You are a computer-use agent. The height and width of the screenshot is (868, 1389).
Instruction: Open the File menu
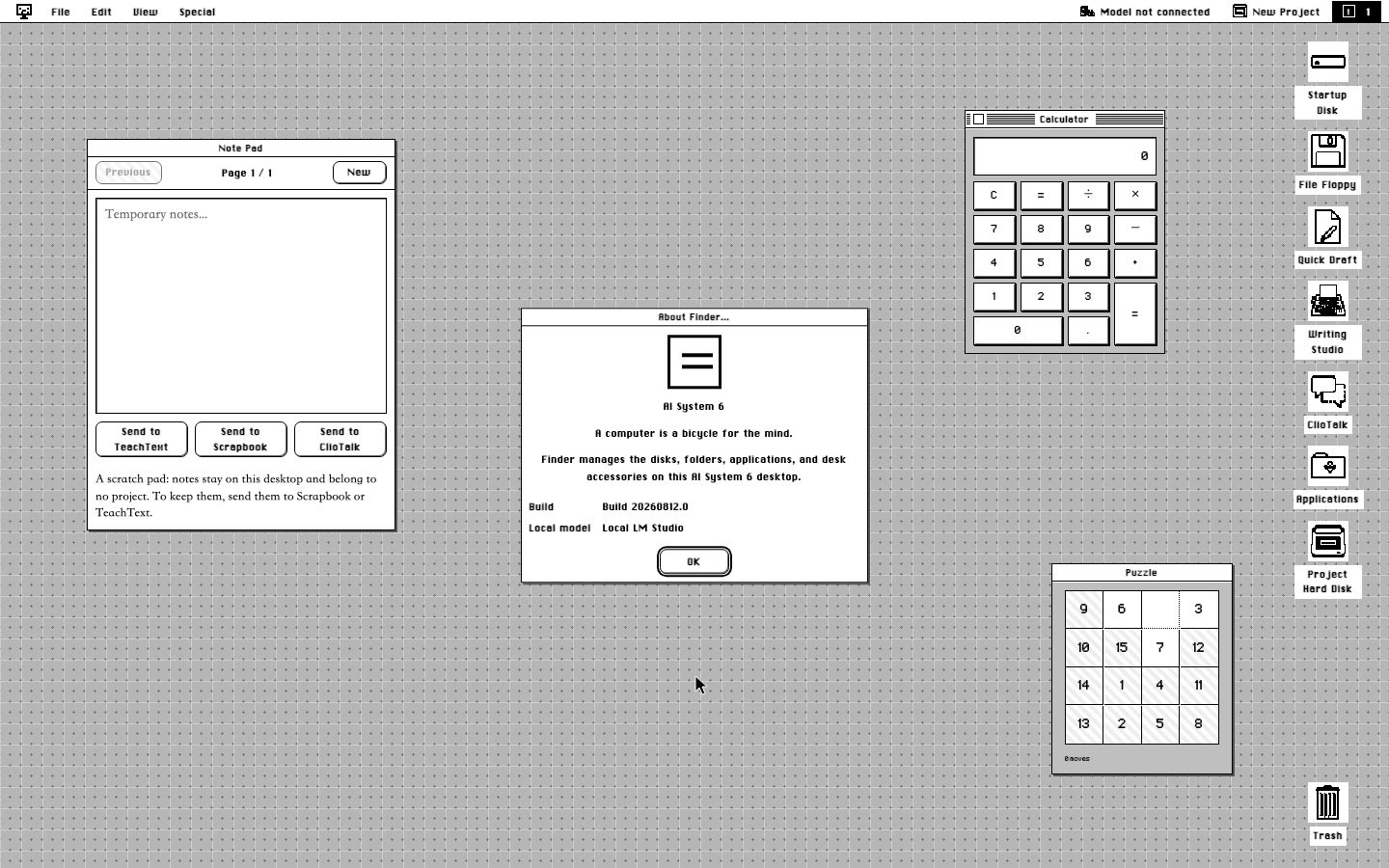[x=60, y=12]
